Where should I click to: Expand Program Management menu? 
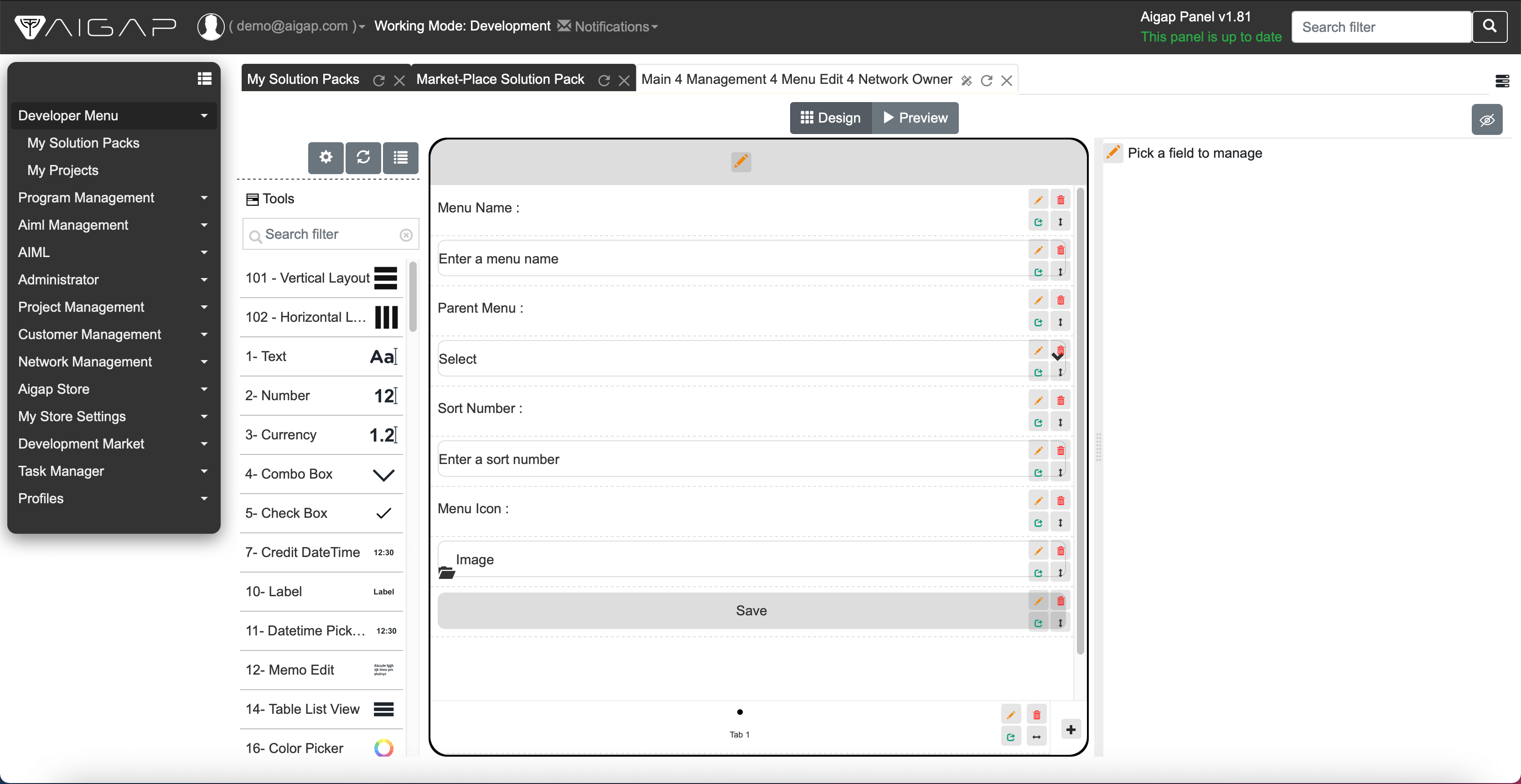click(114, 198)
